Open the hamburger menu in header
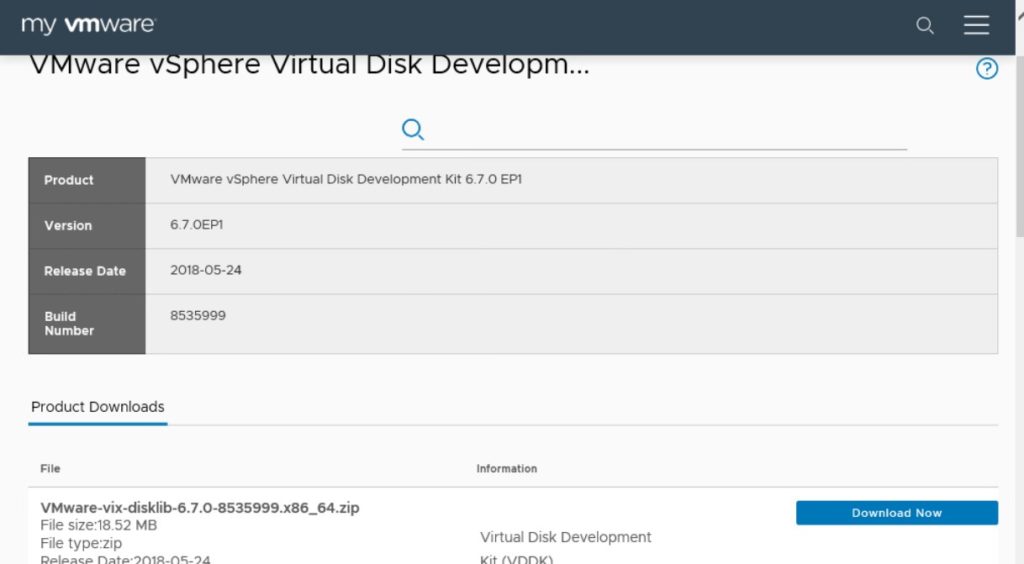This screenshot has width=1024, height=564. pyautogui.click(x=976, y=25)
